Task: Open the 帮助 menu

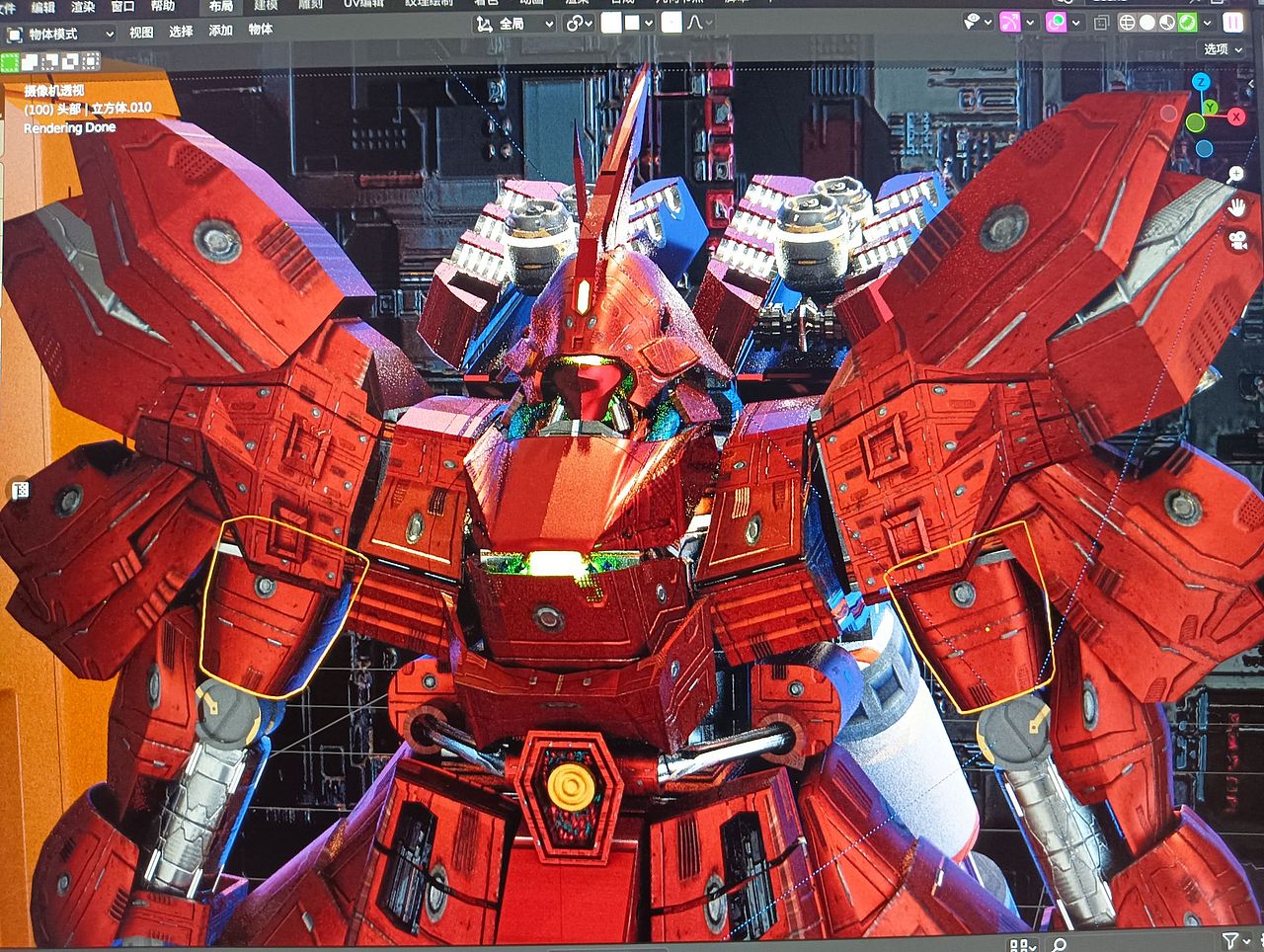Action: coord(162,6)
